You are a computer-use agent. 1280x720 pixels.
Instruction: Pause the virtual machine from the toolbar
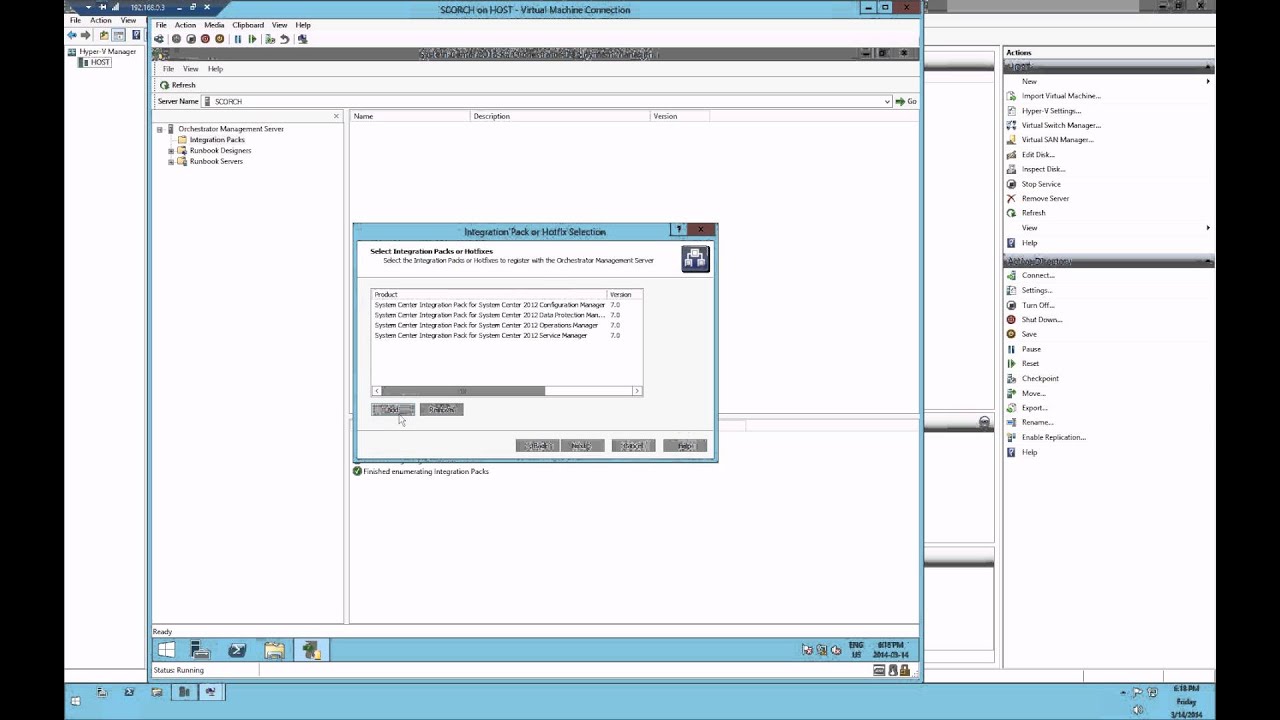238,39
